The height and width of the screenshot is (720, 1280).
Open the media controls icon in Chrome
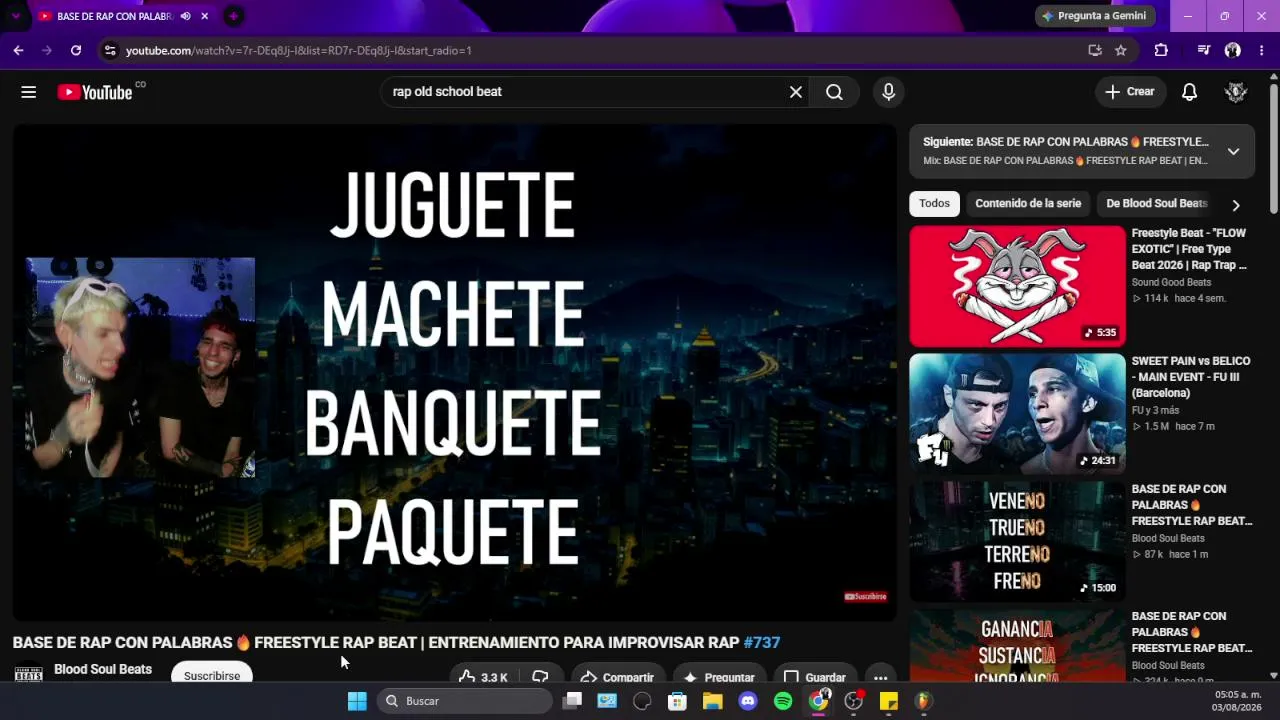pyautogui.click(x=1204, y=50)
